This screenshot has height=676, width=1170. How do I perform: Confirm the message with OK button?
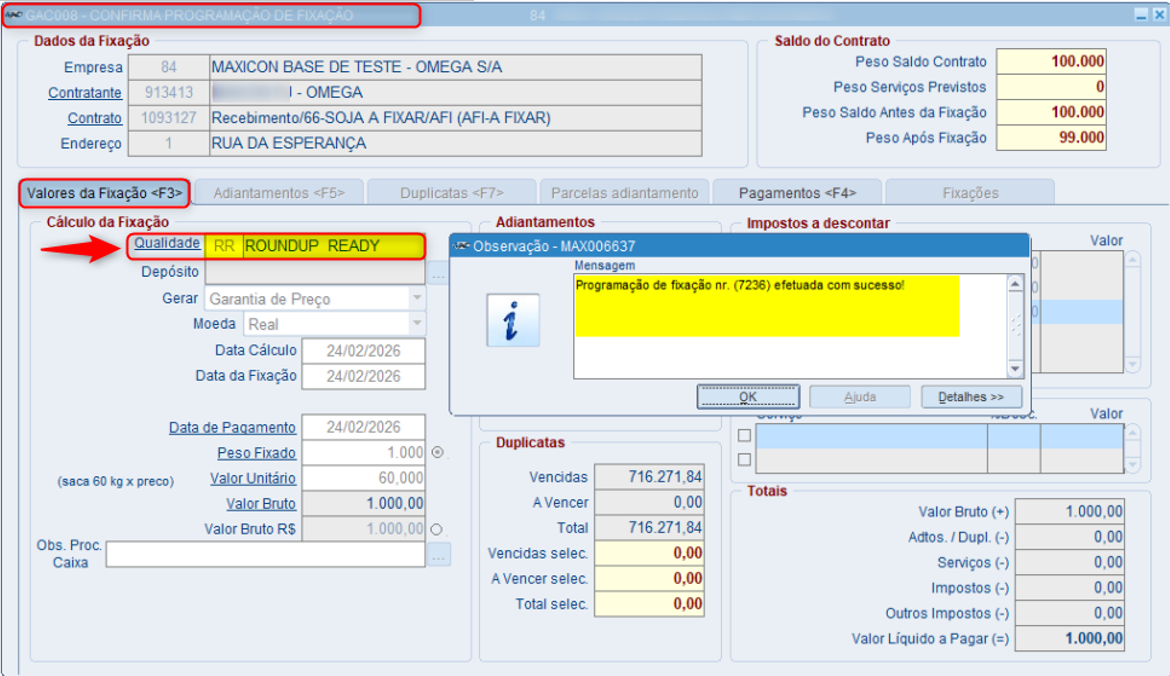pos(748,397)
